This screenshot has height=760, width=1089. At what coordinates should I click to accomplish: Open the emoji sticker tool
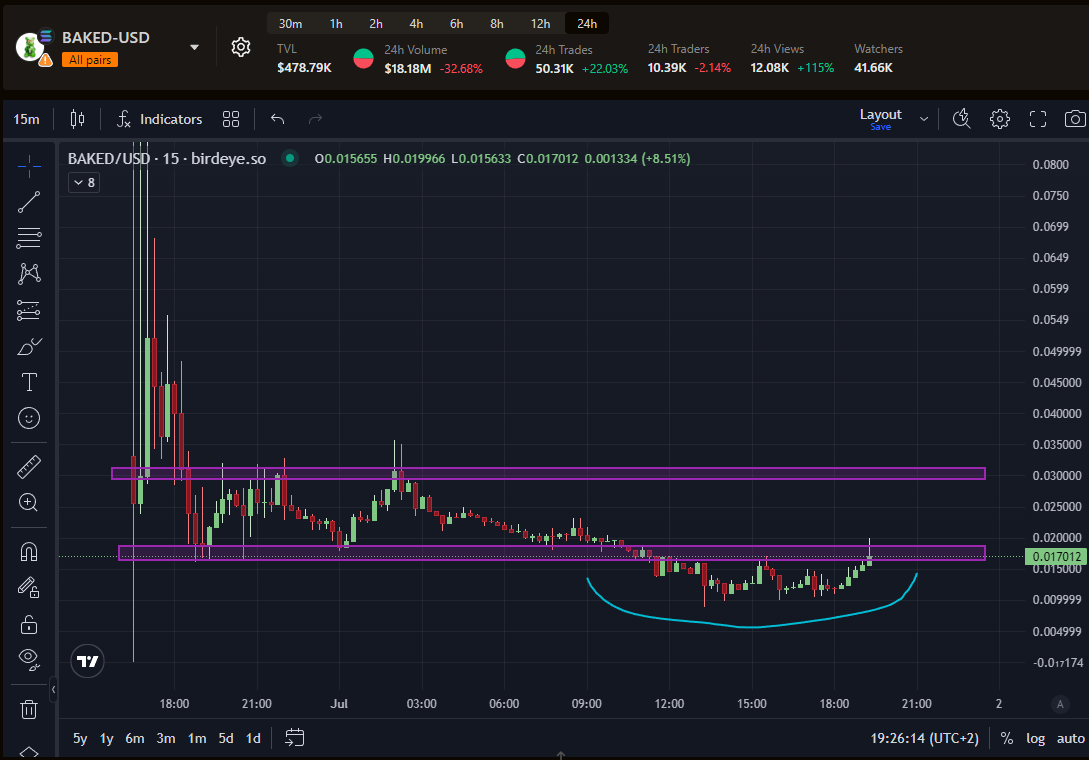pyautogui.click(x=29, y=418)
